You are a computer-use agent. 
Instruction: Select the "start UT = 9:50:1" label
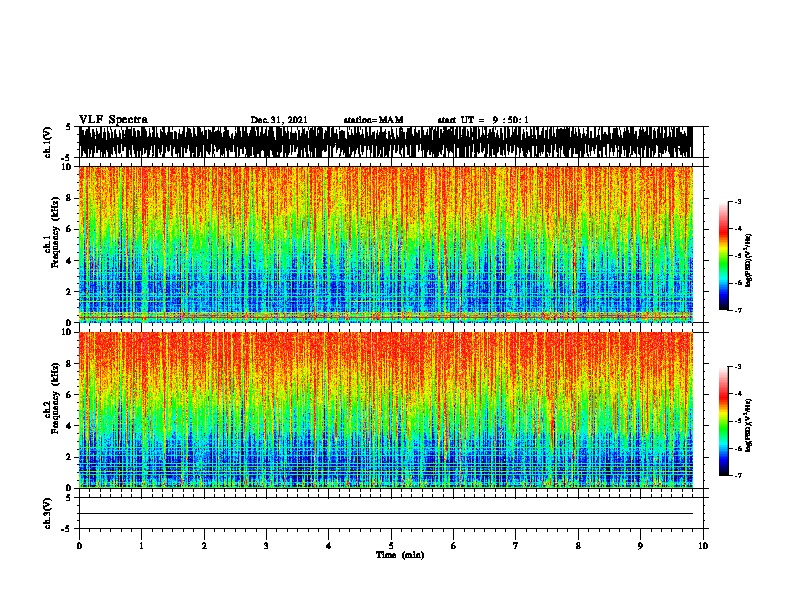[483, 120]
